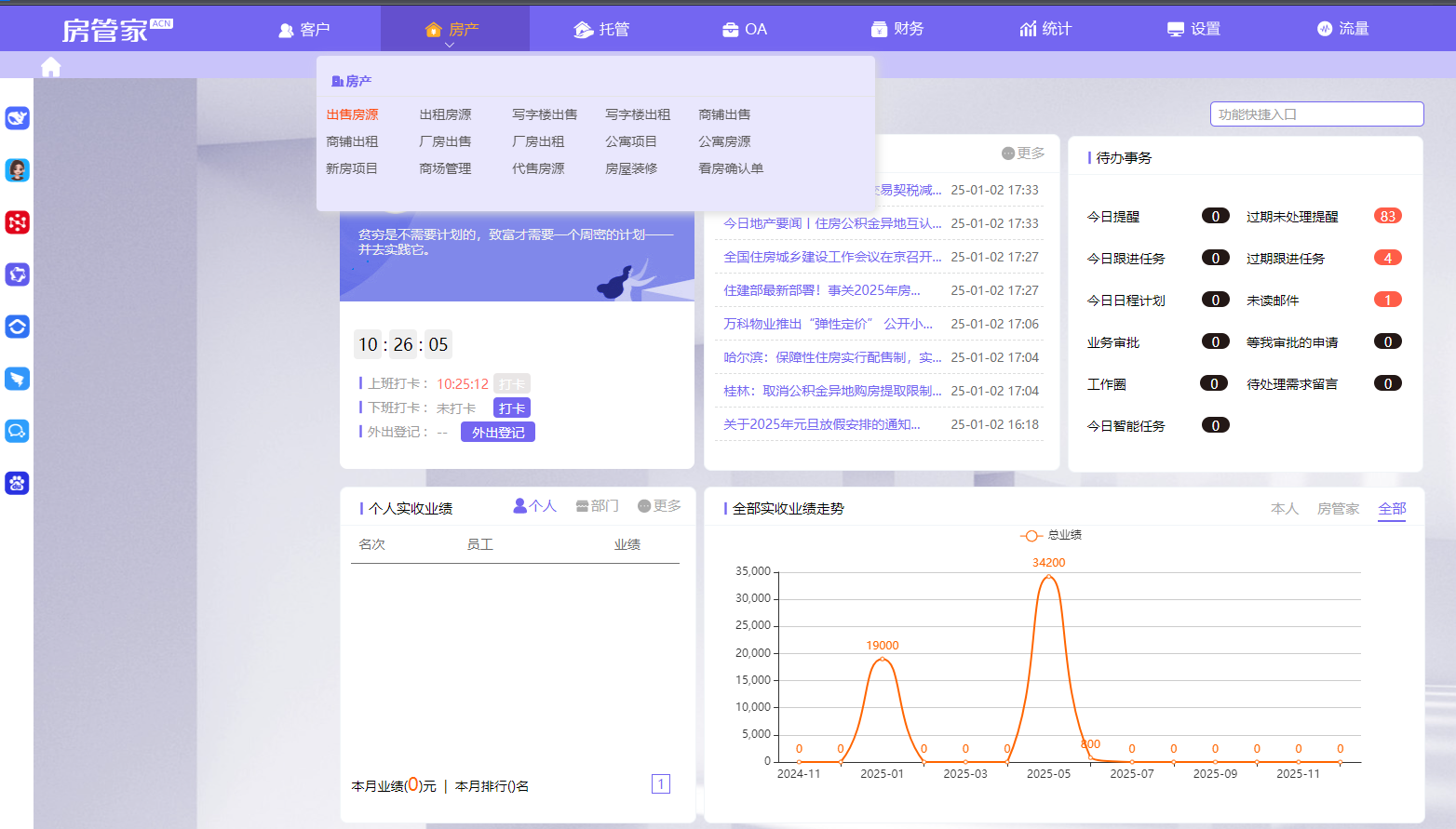Choose 公寓项目 in the dropdown
This screenshot has height=829, width=1456.
631,141
